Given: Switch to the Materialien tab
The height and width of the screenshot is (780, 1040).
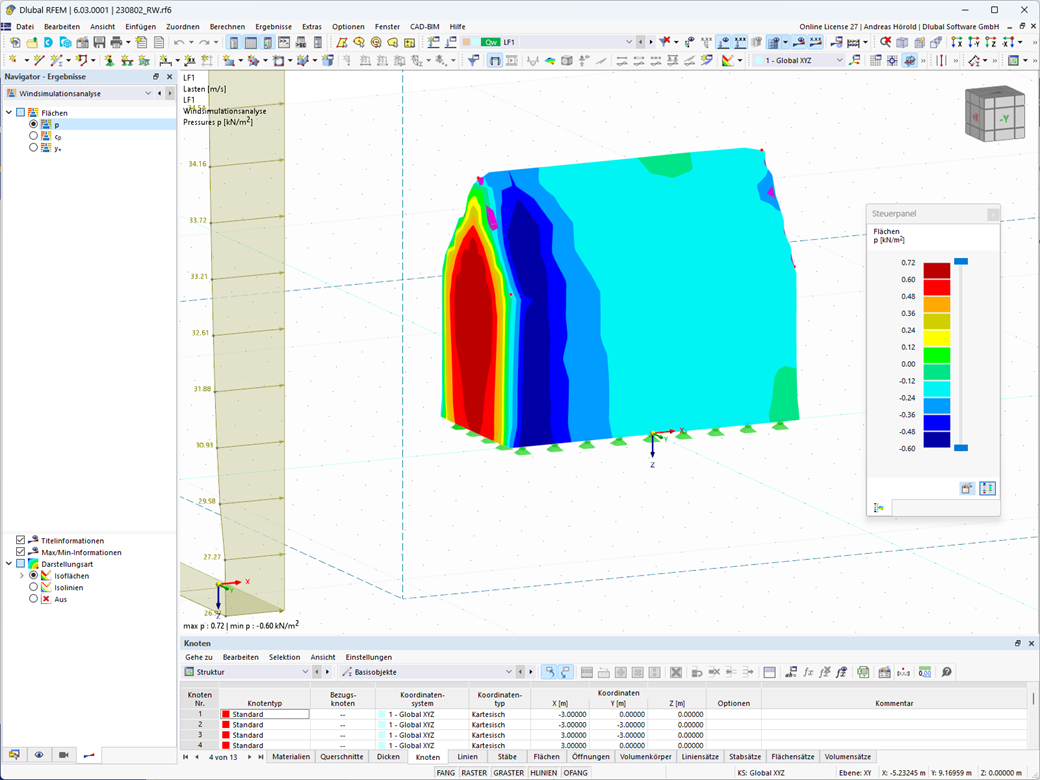Looking at the screenshot, I should (x=291, y=757).
